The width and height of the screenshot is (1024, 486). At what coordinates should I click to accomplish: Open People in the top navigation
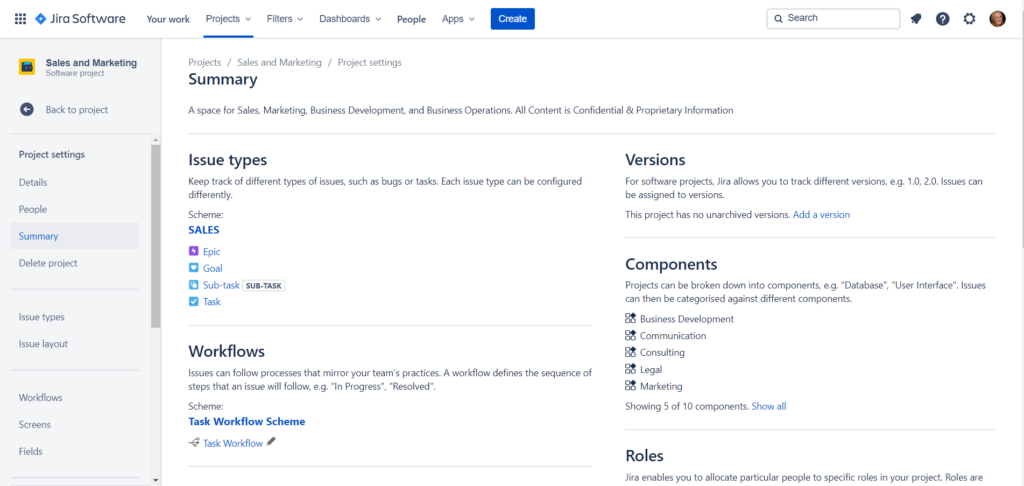[411, 19]
